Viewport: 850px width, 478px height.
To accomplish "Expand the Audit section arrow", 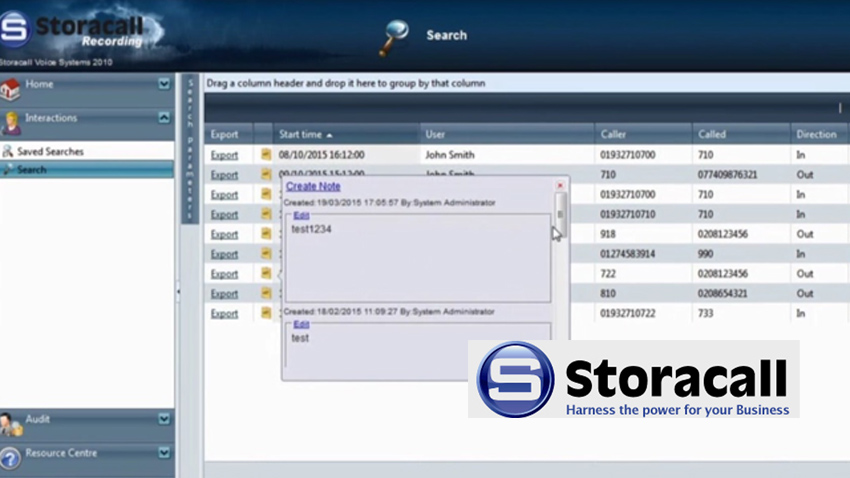I will coord(164,419).
